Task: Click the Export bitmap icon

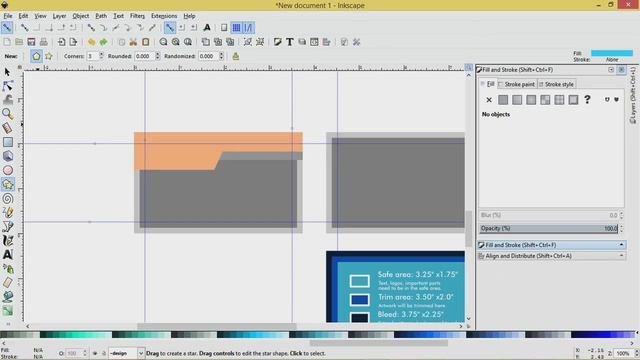Action: [73, 42]
